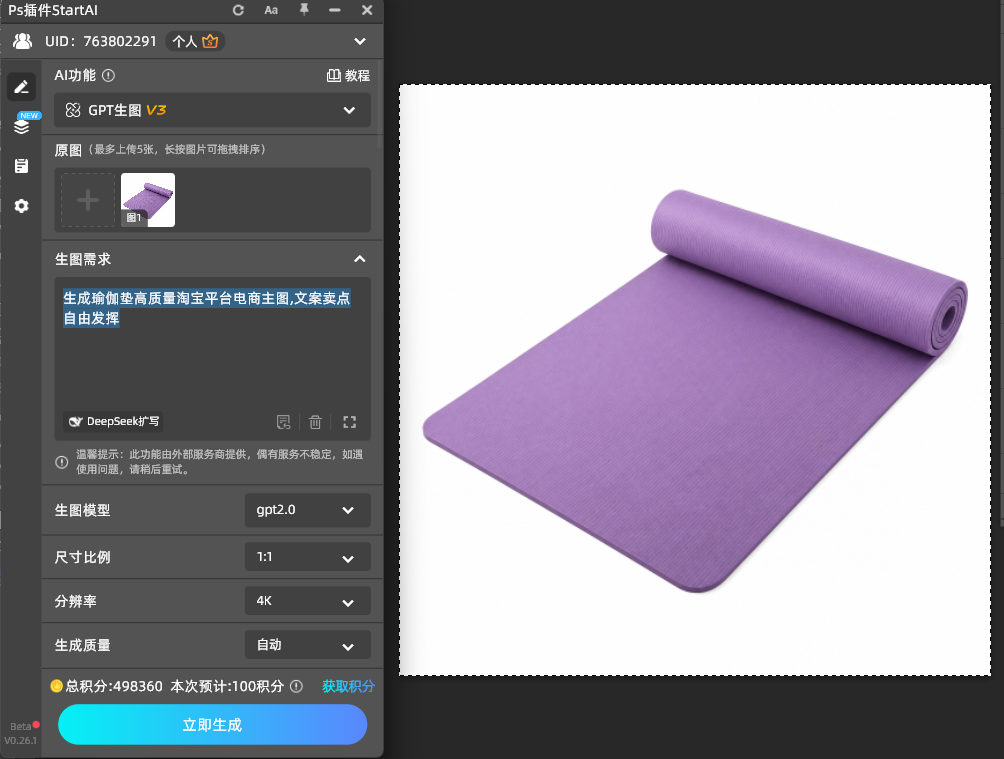
Task: Open the records document sidebar icon
Action: [21, 166]
